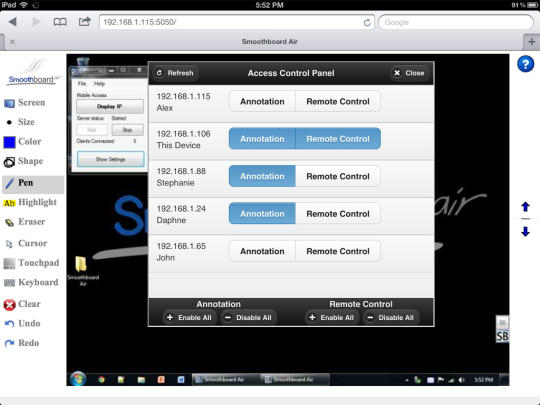Viewport: 540px width, 405px height.
Task: Switch to first Smoothboard Air taskbar window
Action: click(226, 380)
